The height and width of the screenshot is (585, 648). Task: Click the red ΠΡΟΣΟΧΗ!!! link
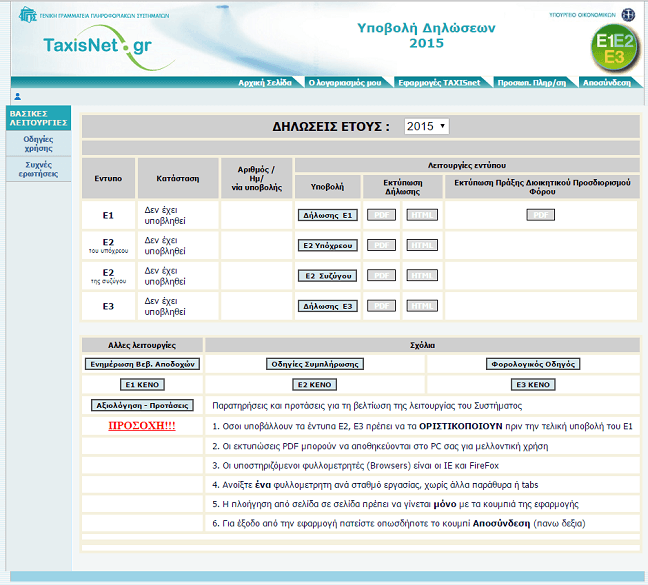142,426
